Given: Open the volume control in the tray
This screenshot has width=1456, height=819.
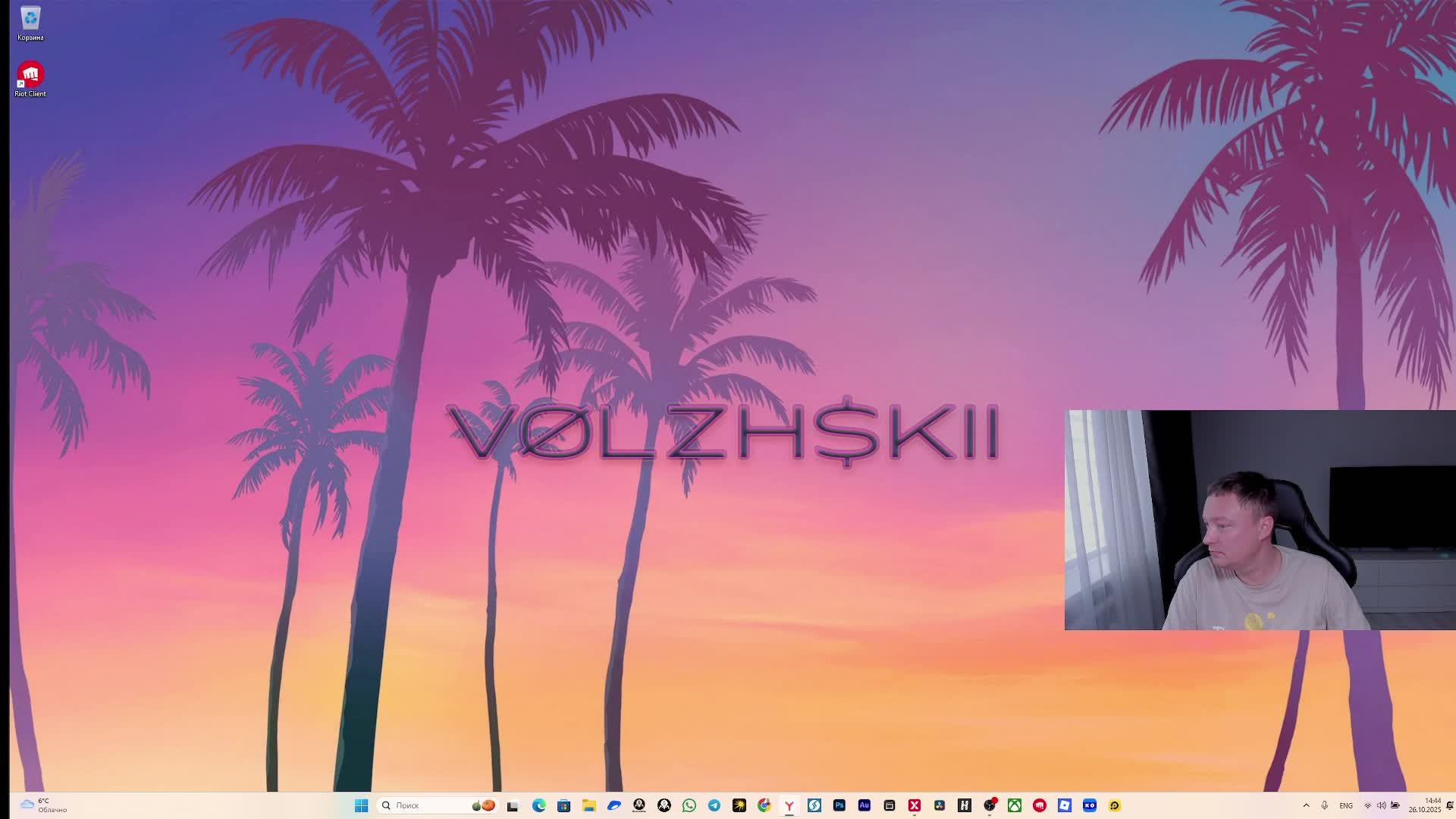Looking at the screenshot, I should 1382,805.
